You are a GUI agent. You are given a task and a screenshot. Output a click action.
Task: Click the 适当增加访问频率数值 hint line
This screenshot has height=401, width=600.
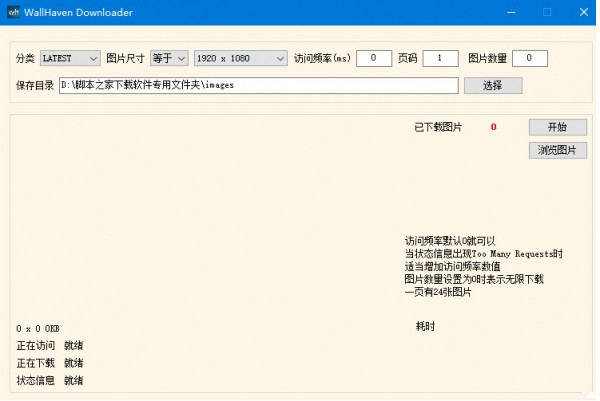pos(453,266)
